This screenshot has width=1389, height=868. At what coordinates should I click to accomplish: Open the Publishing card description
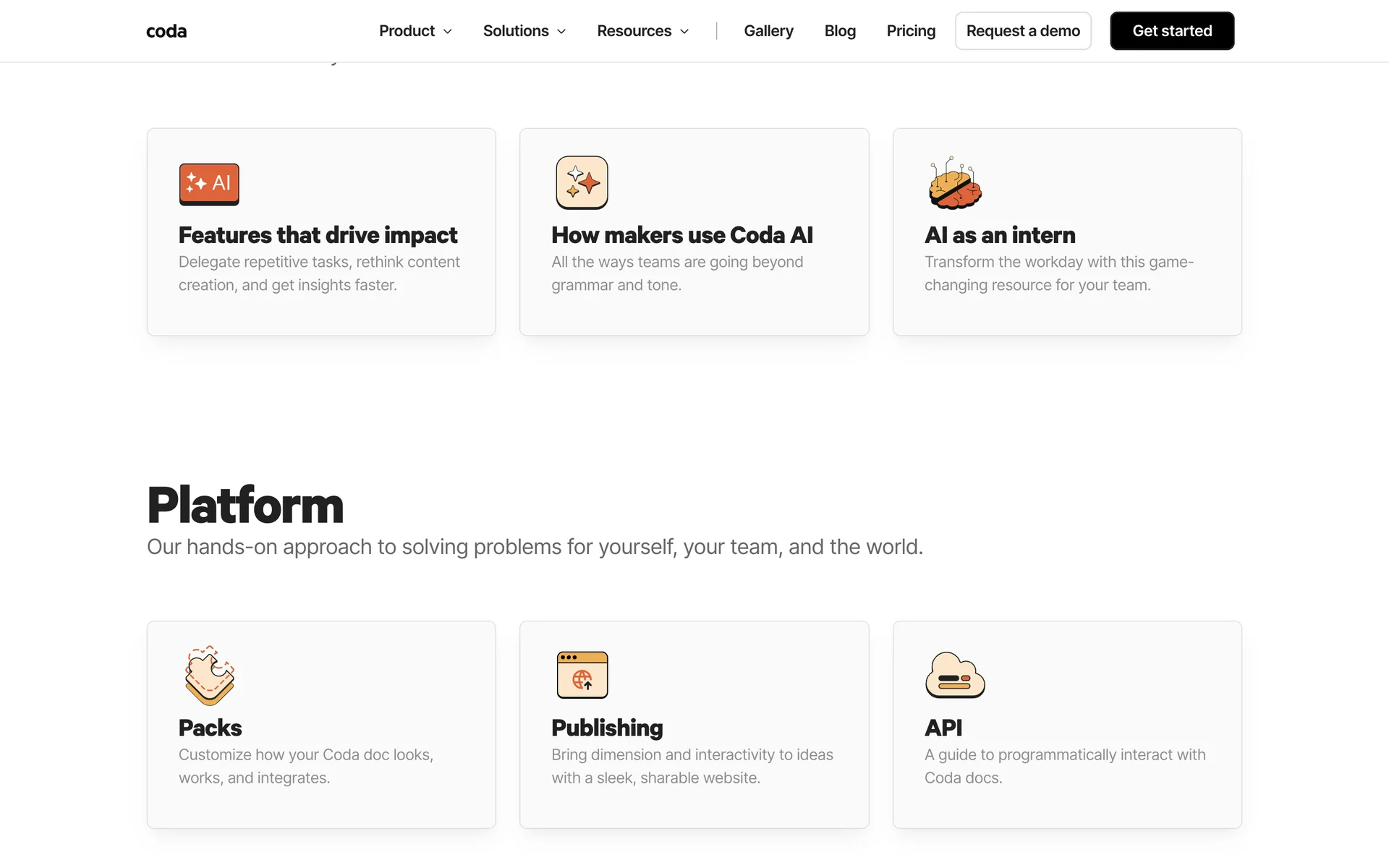pos(692,766)
